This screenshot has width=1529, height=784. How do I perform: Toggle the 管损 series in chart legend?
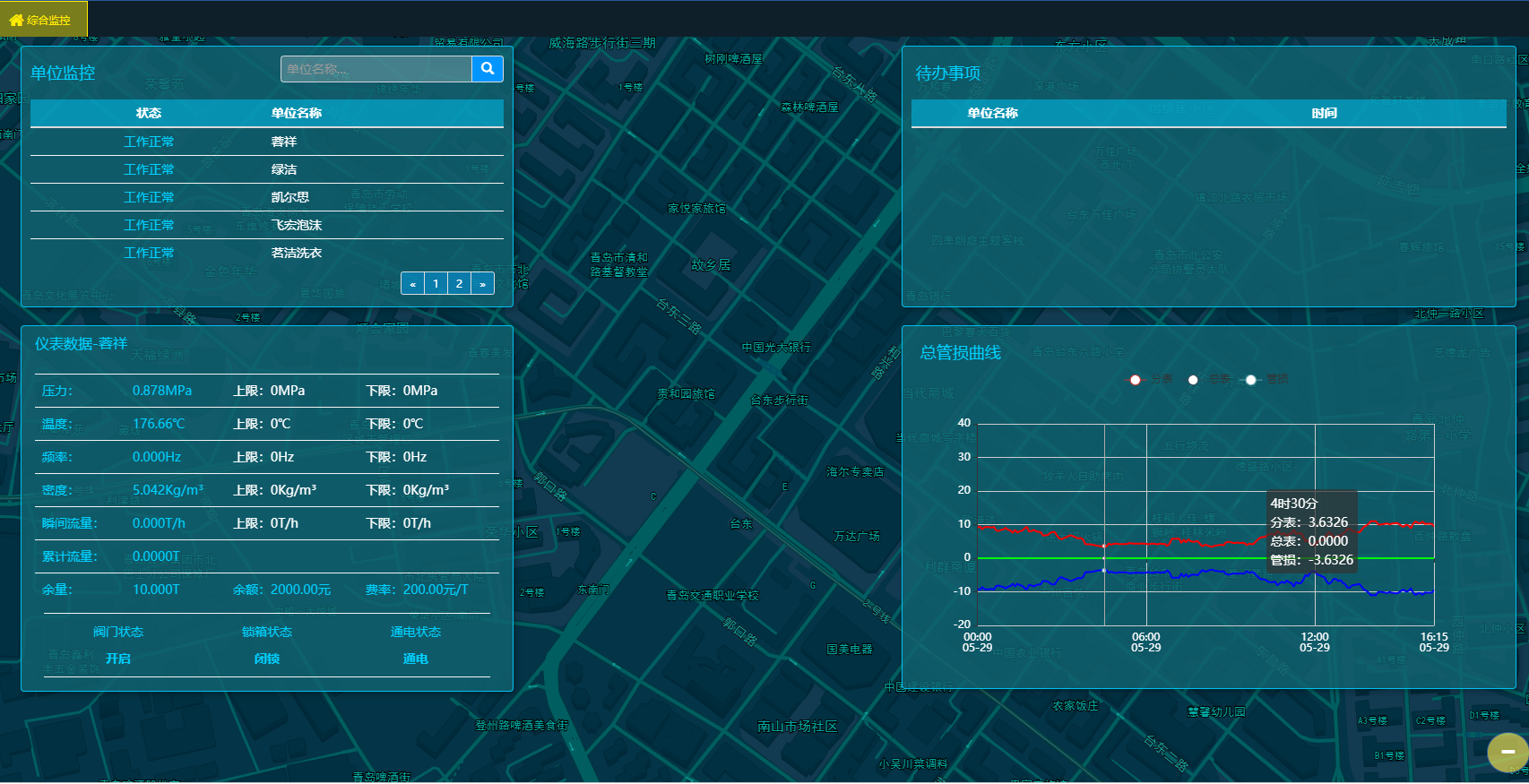tap(1266, 380)
